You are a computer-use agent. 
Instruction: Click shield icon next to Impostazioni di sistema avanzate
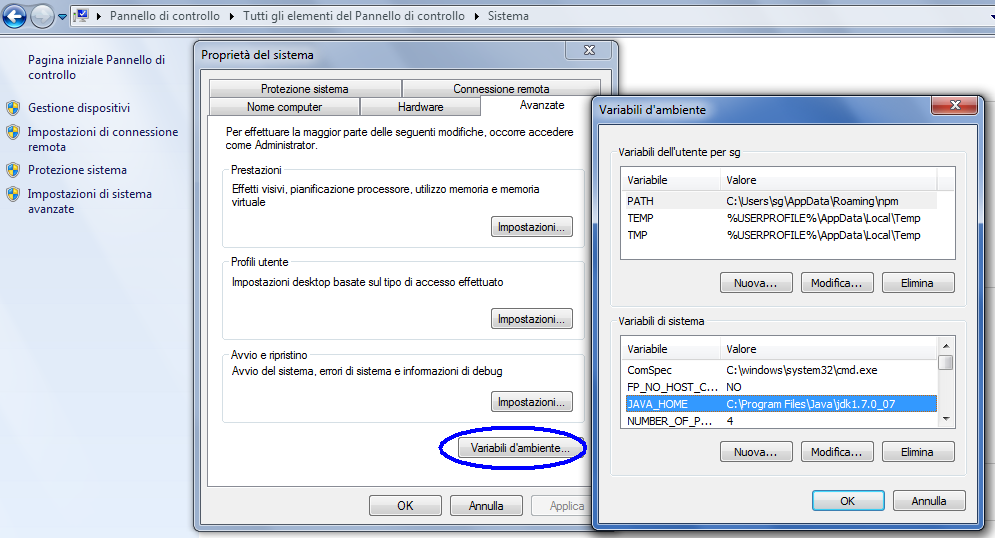[13, 194]
